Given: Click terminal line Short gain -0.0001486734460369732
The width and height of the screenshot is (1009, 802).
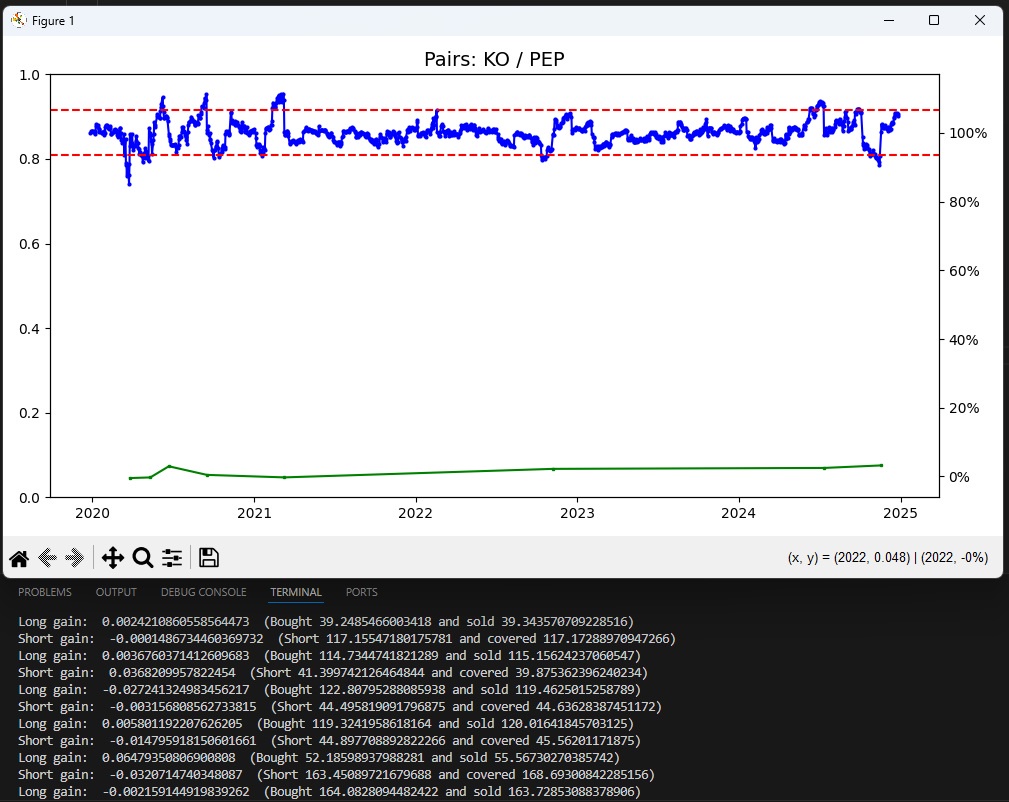Looking at the screenshot, I should pyautogui.click(x=347, y=639).
